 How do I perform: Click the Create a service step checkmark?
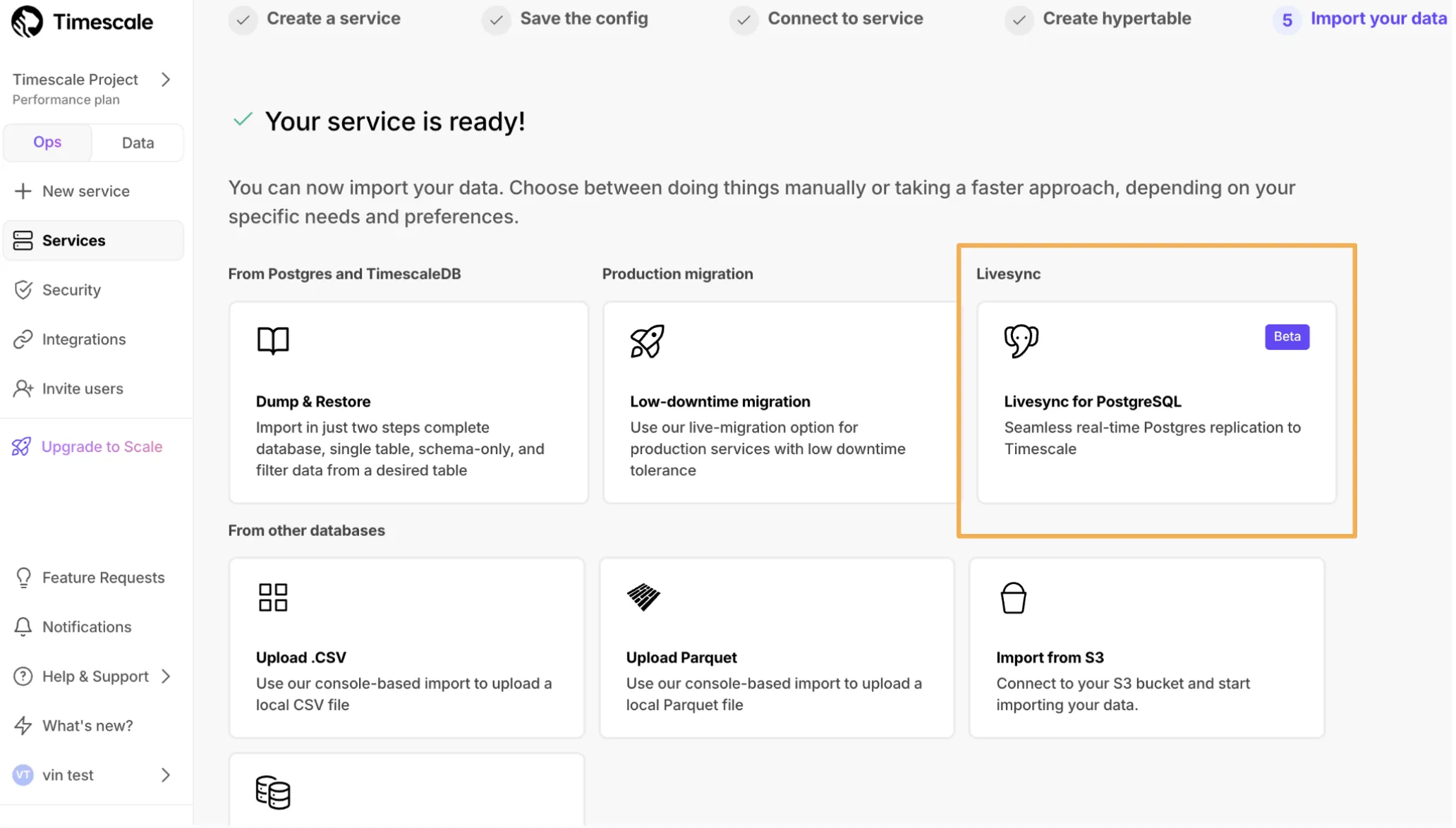[243, 20]
